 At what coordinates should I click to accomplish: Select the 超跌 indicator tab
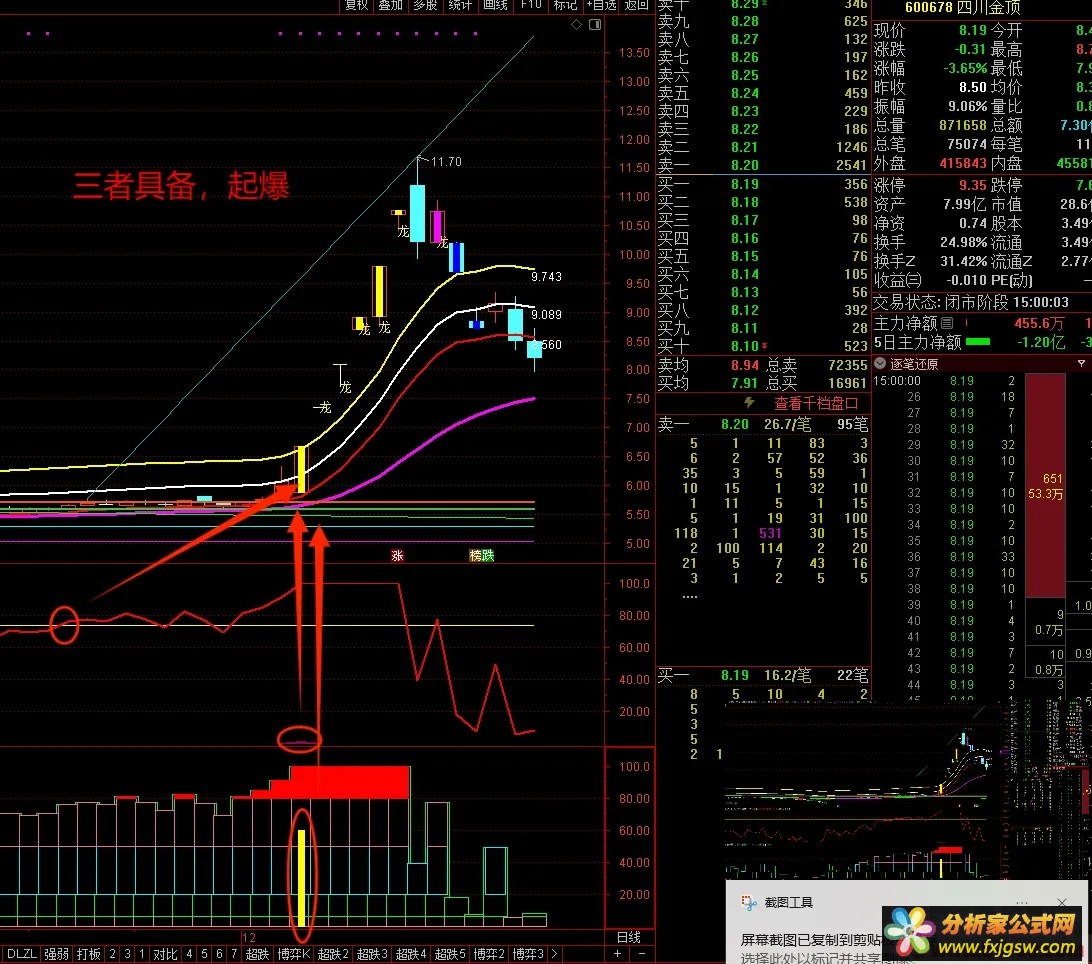[257, 954]
